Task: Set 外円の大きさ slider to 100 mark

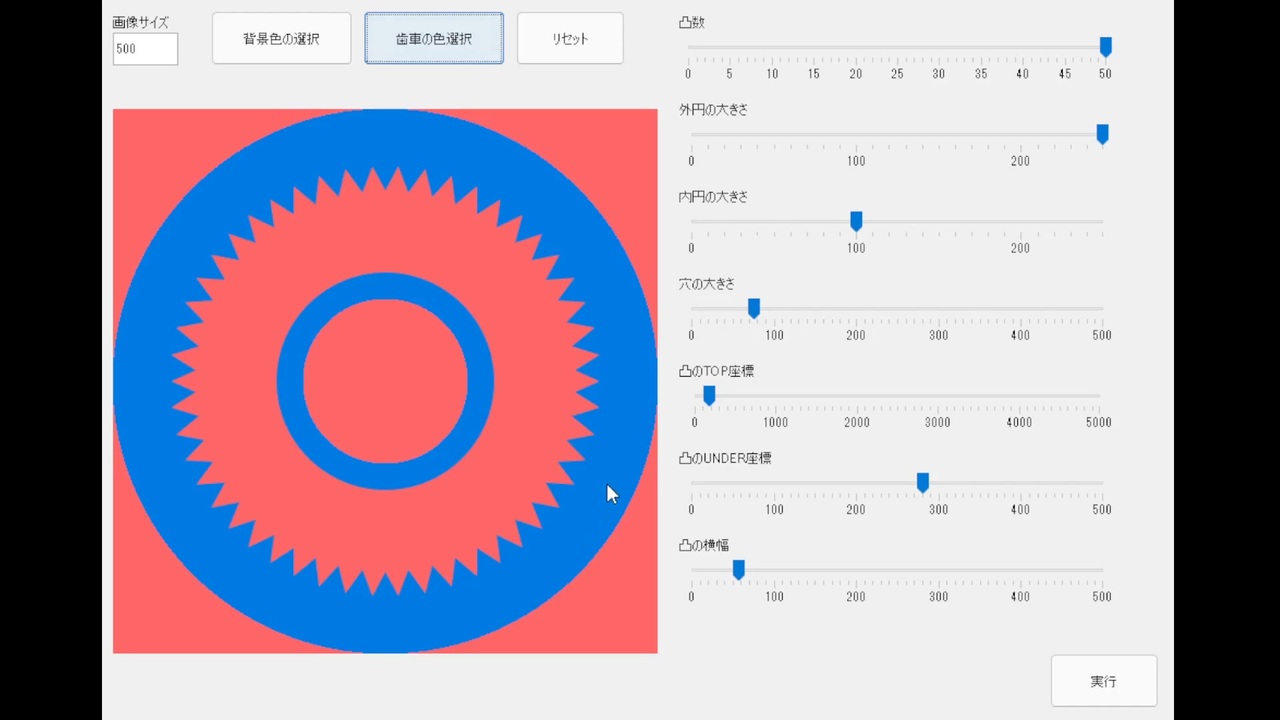Action: point(856,134)
